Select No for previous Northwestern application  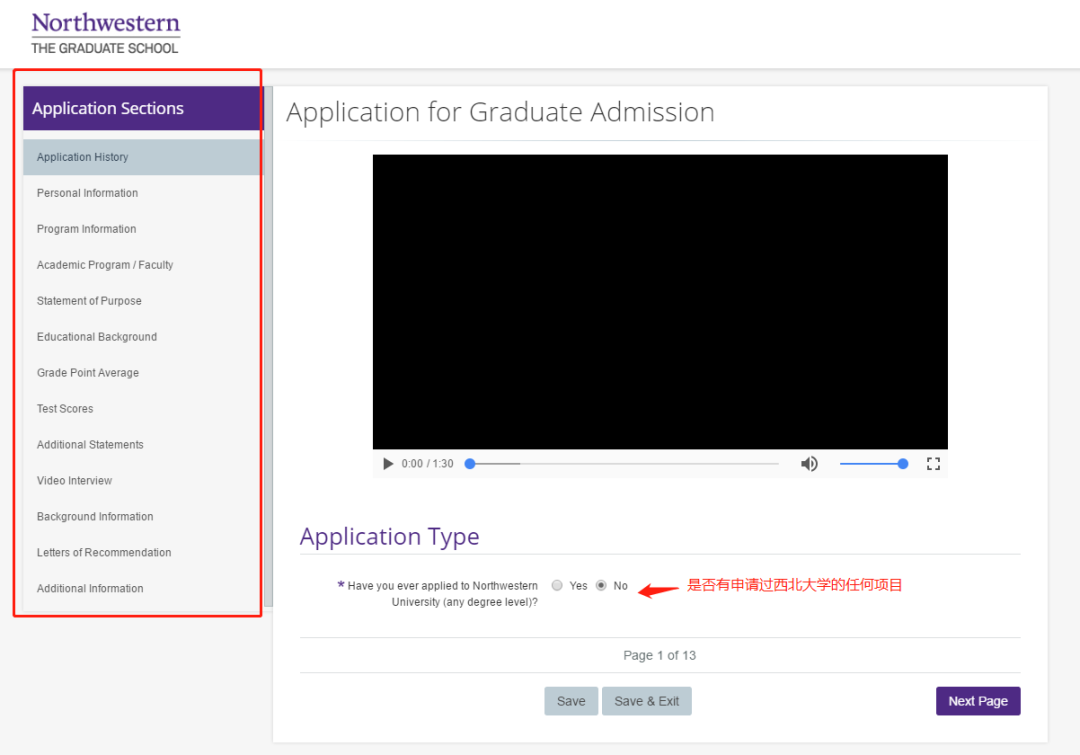point(601,585)
